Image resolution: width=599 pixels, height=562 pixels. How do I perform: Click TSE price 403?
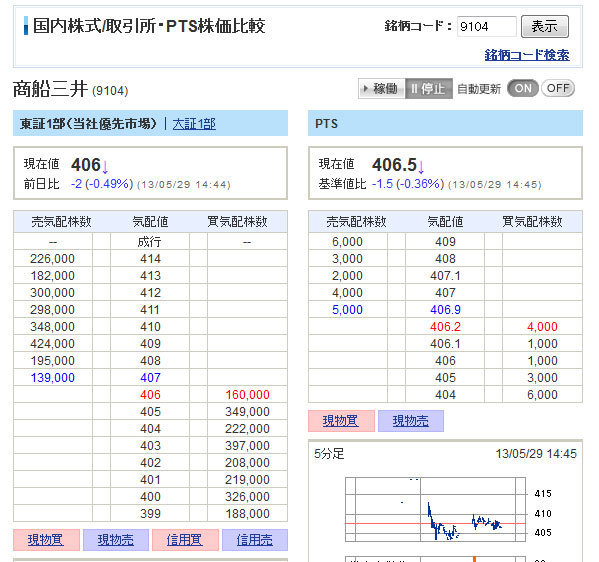point(150,445)
